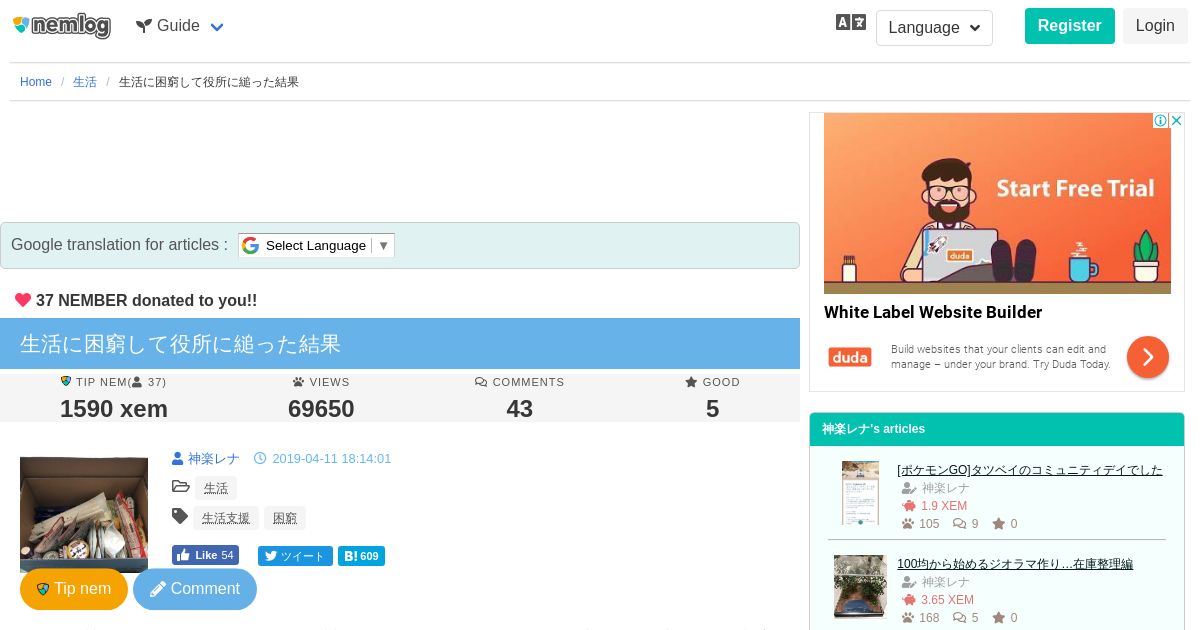Viewport: 1200px width, 630px height.
Task: Click the Register button
Action: (1069, 26)
